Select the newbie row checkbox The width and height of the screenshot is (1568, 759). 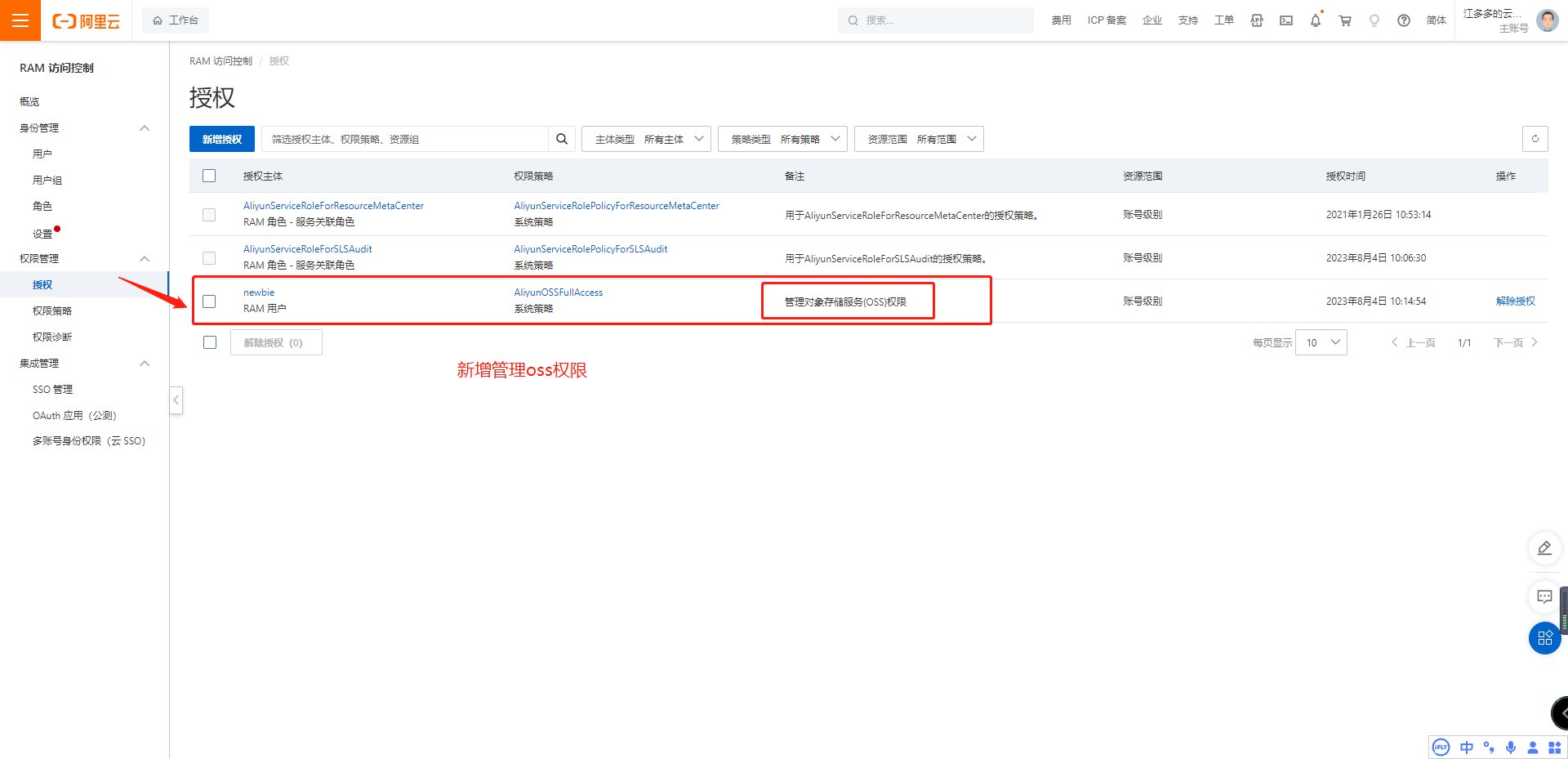pyautogui.click(x=209, y=301)
